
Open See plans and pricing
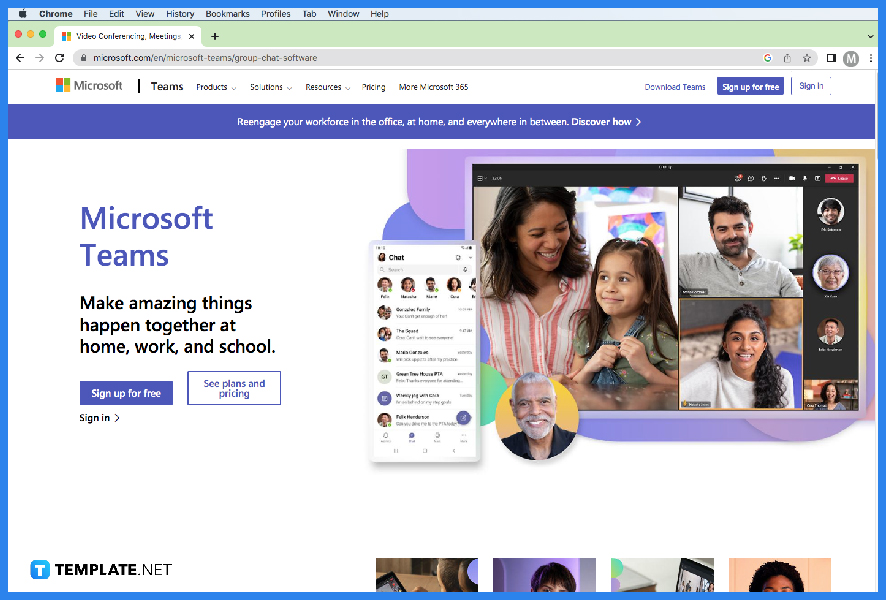(x=234, y=388)
